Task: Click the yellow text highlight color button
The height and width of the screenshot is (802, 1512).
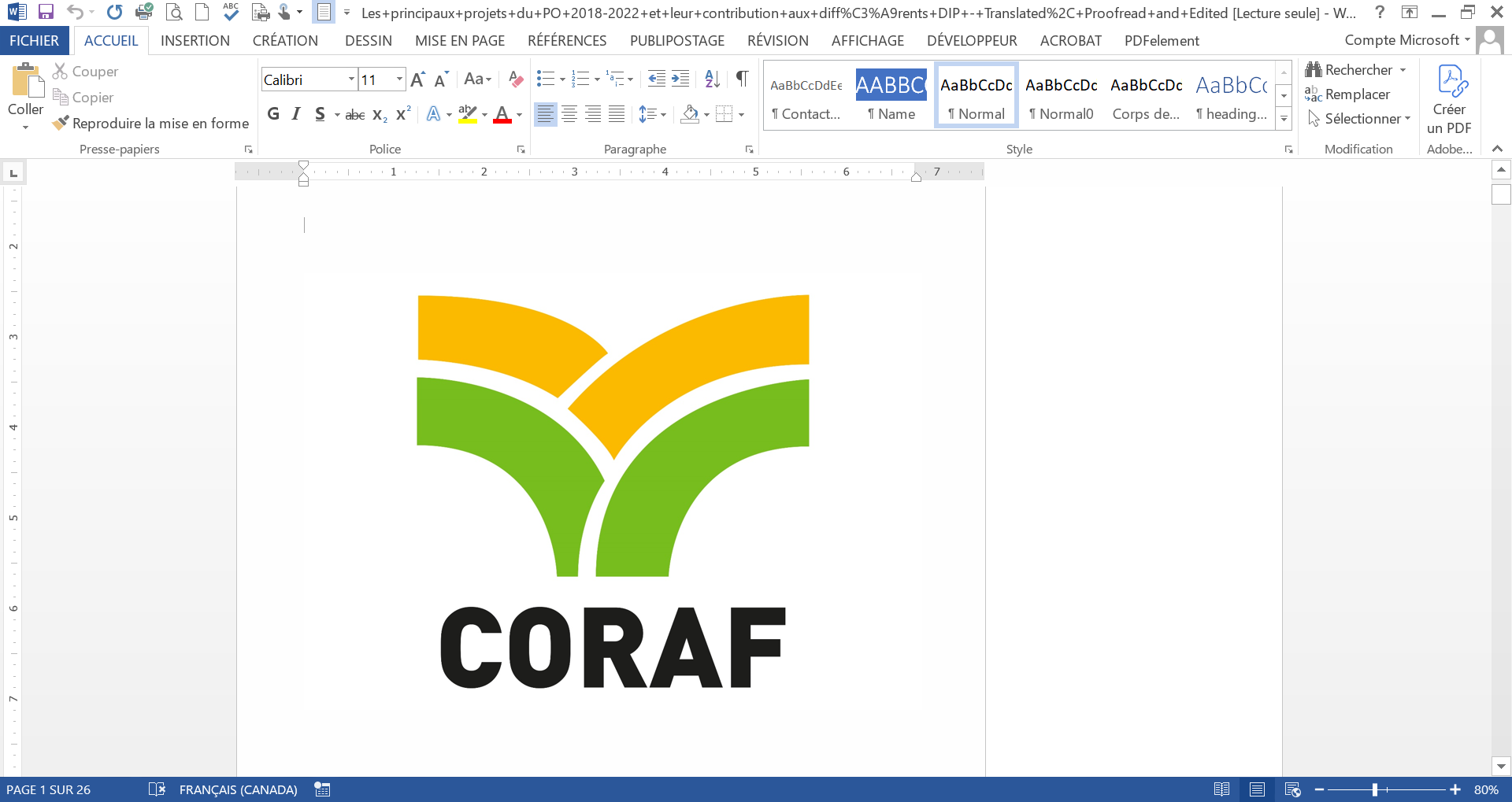Action: [468, 115]
